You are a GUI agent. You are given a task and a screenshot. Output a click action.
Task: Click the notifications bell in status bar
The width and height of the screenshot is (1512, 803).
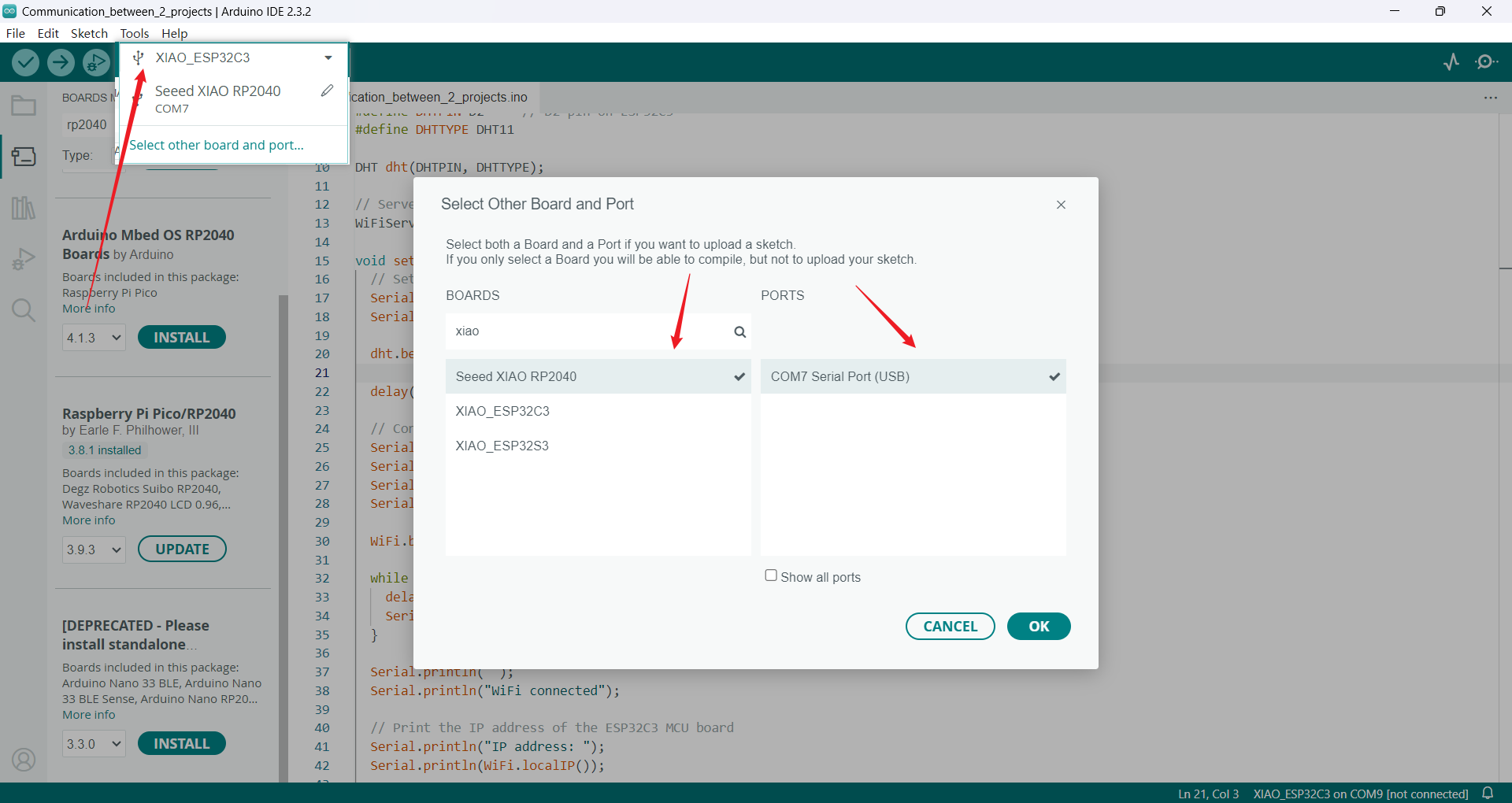click(1488, 793)
